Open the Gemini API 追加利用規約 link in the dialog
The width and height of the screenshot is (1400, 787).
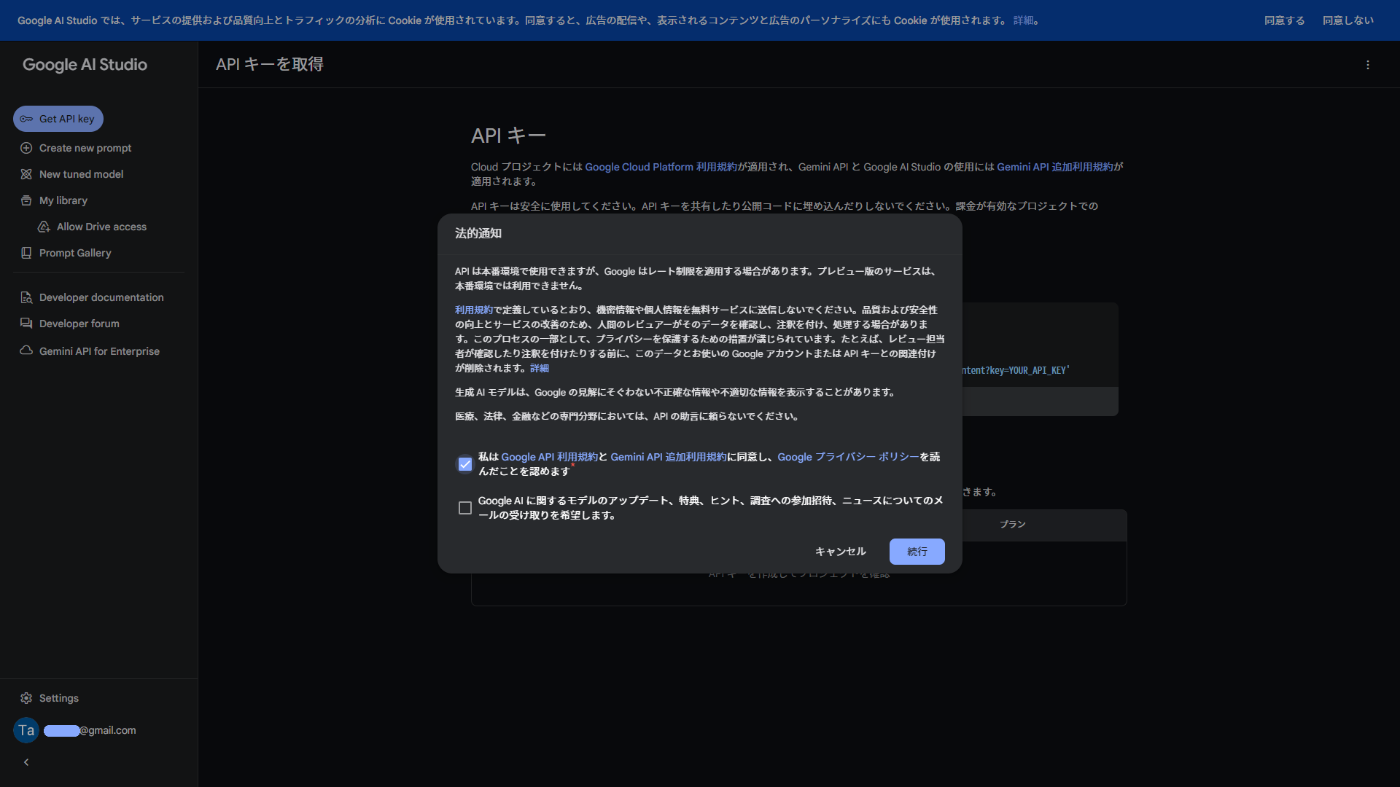point(668,457)
